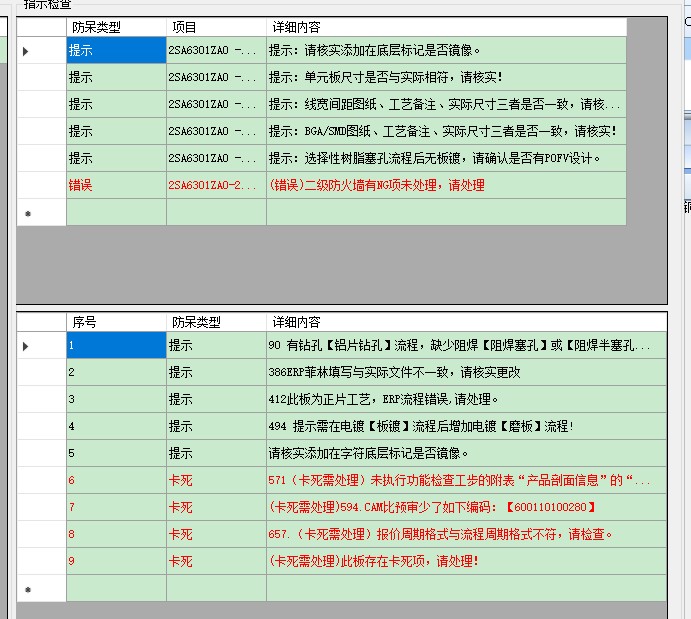Click project cell in 单元板尺寸 row

pyautogui.click(x=216, y=78)
